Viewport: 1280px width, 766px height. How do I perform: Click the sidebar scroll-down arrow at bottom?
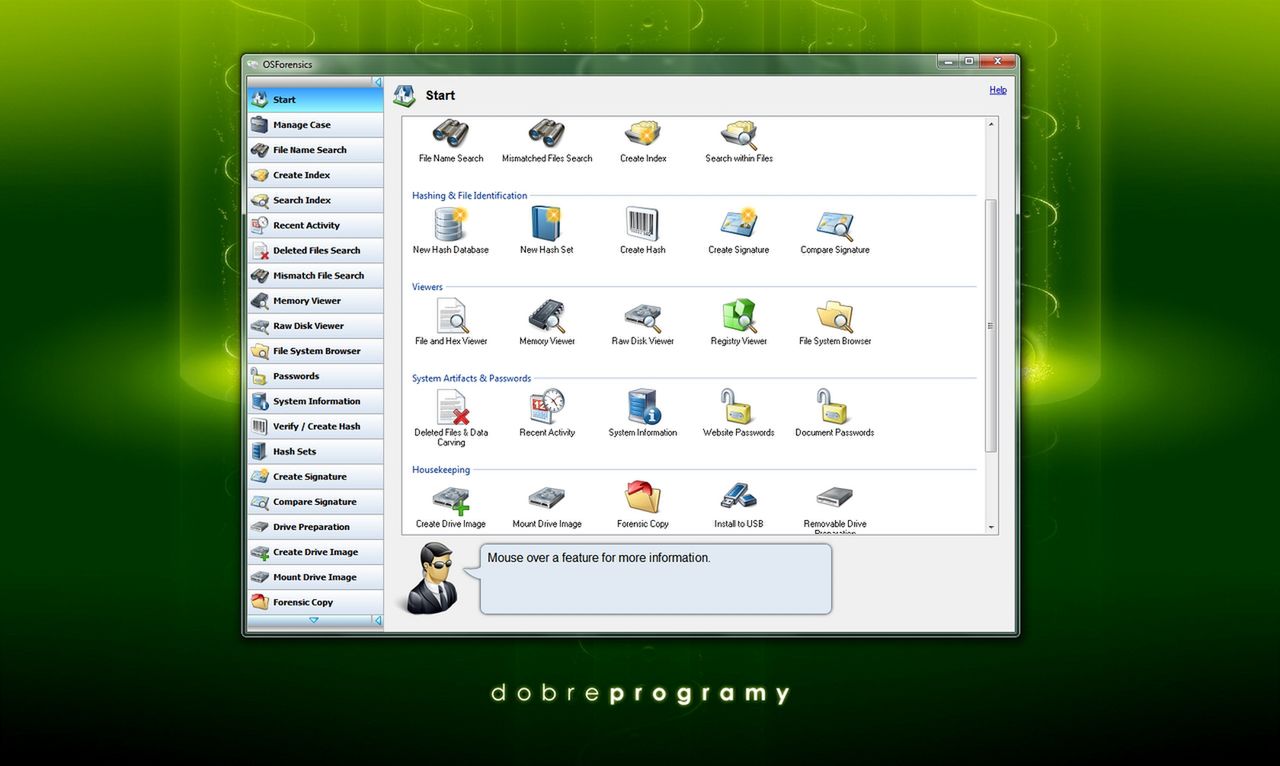coord(314,621)
